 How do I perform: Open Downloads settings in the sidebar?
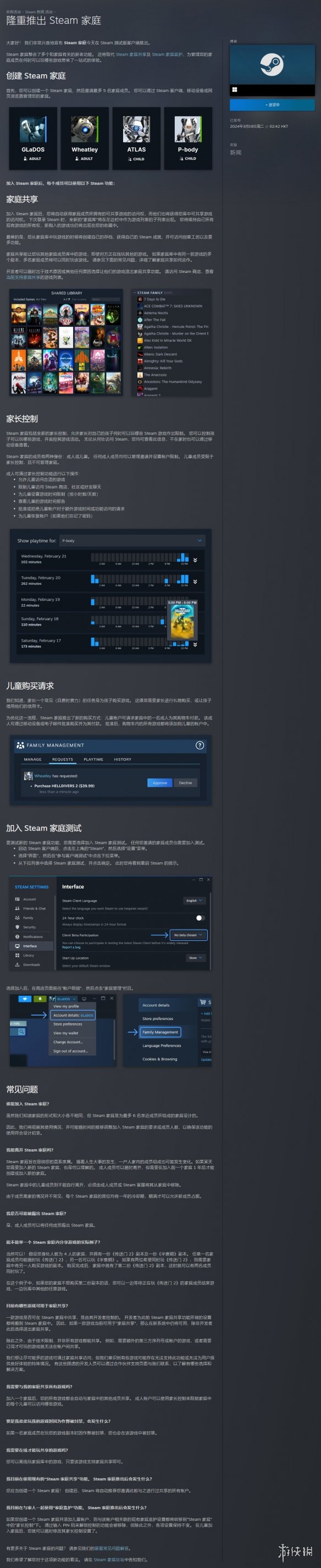tap(32, 964)
